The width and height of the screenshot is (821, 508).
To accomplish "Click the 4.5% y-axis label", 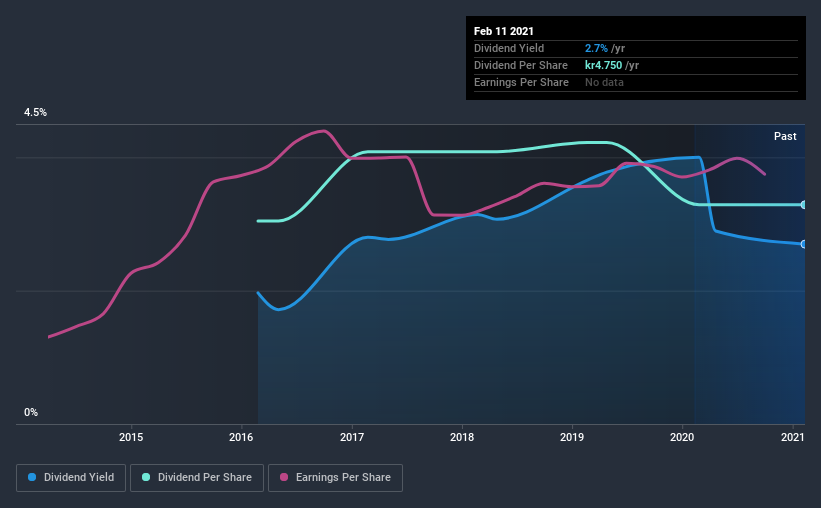I will [x=35, y=113].
